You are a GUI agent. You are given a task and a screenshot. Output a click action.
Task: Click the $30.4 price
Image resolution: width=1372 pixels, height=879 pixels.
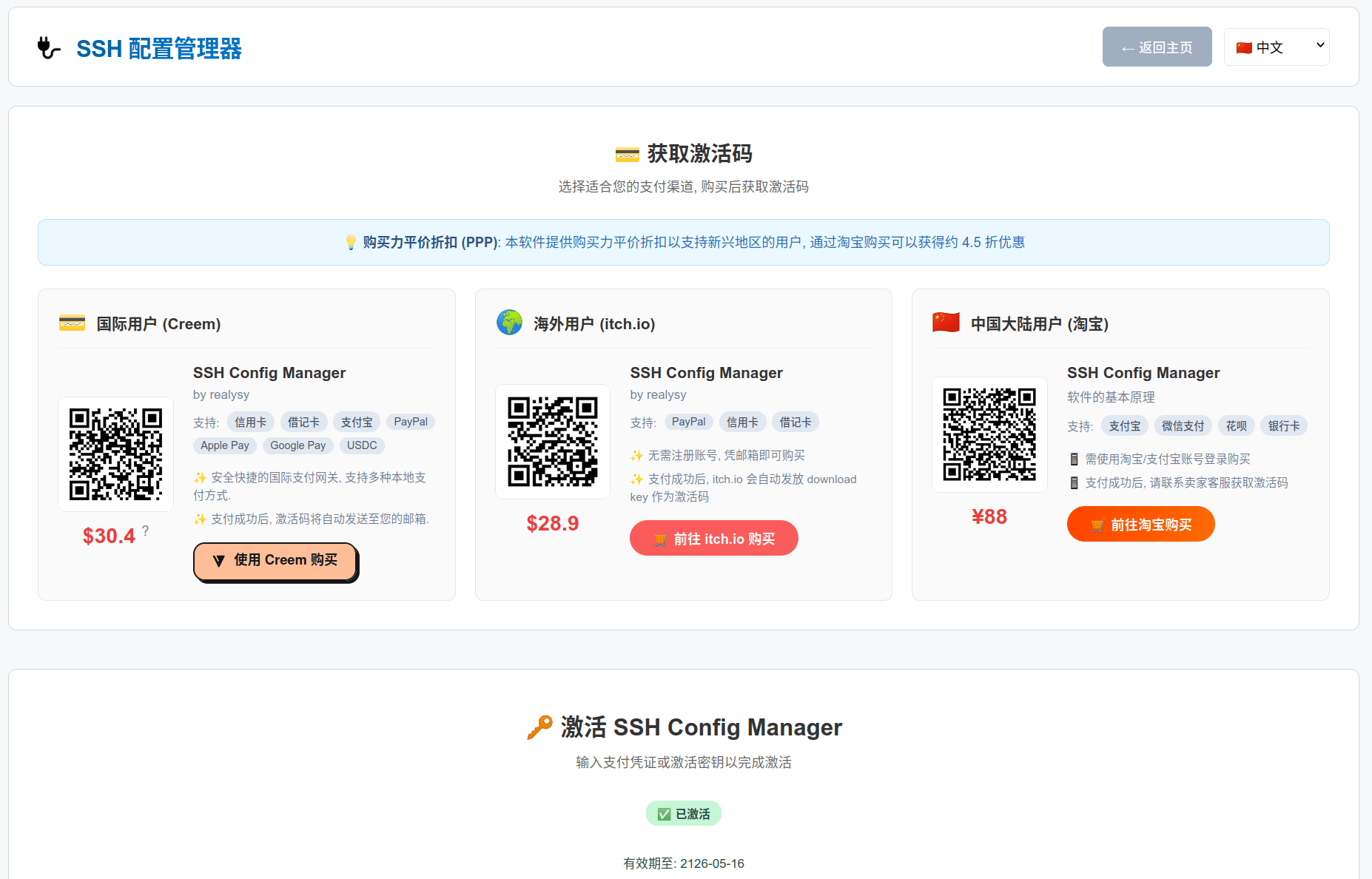109,536
